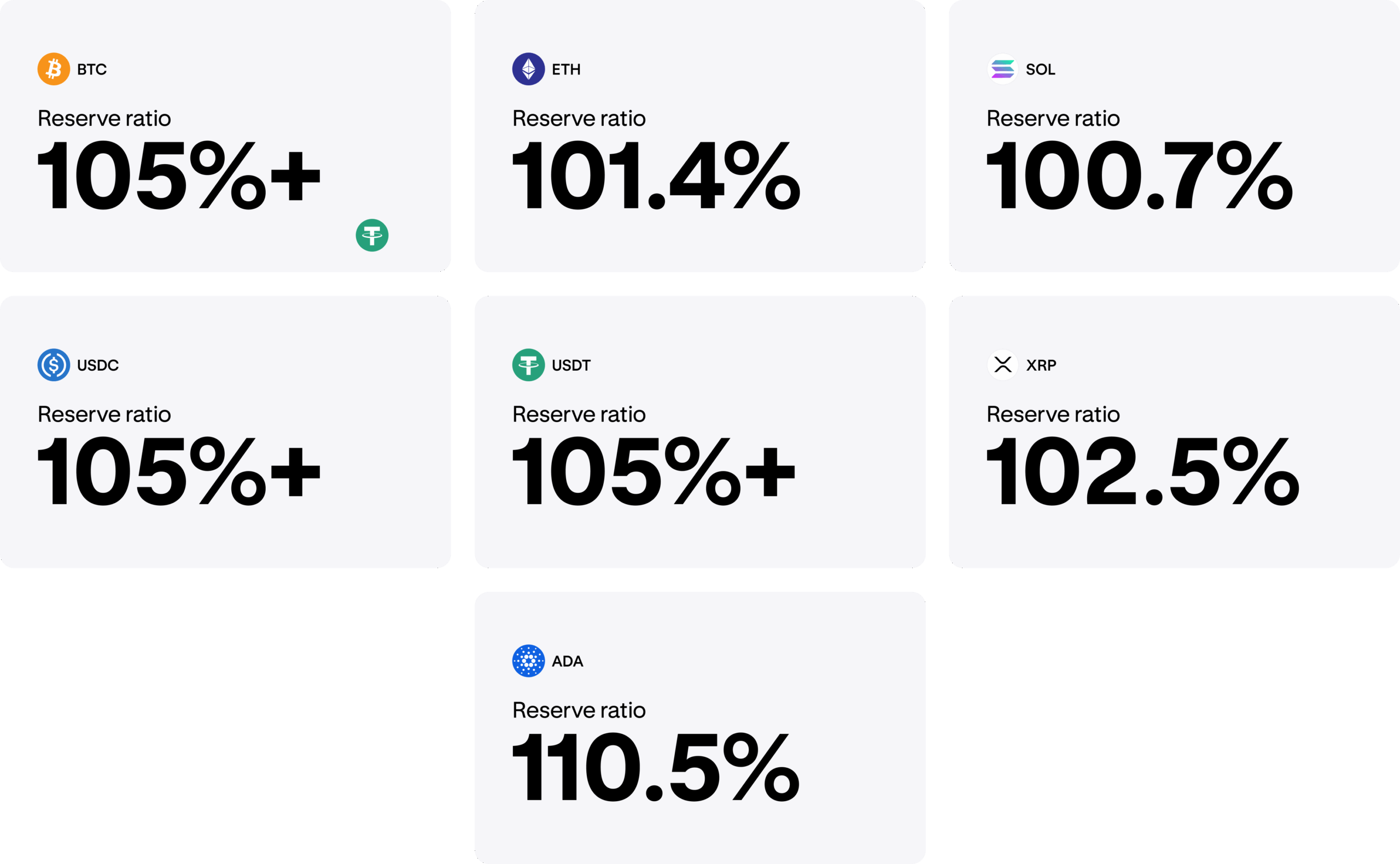Select the 101.4% reserve ratio value
The image size is (1400, 864).
coord(655,176)
